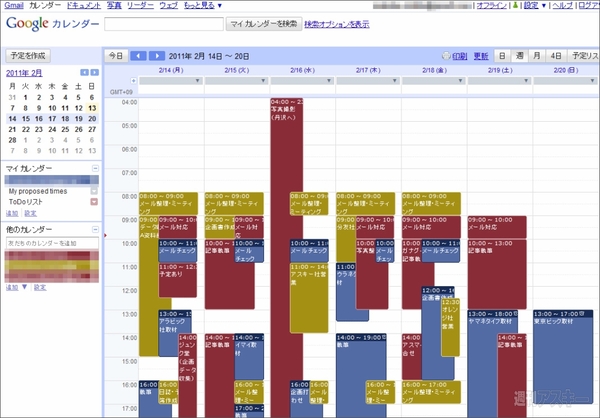Go to previous week with left arrow

click(x=138, y=56)
